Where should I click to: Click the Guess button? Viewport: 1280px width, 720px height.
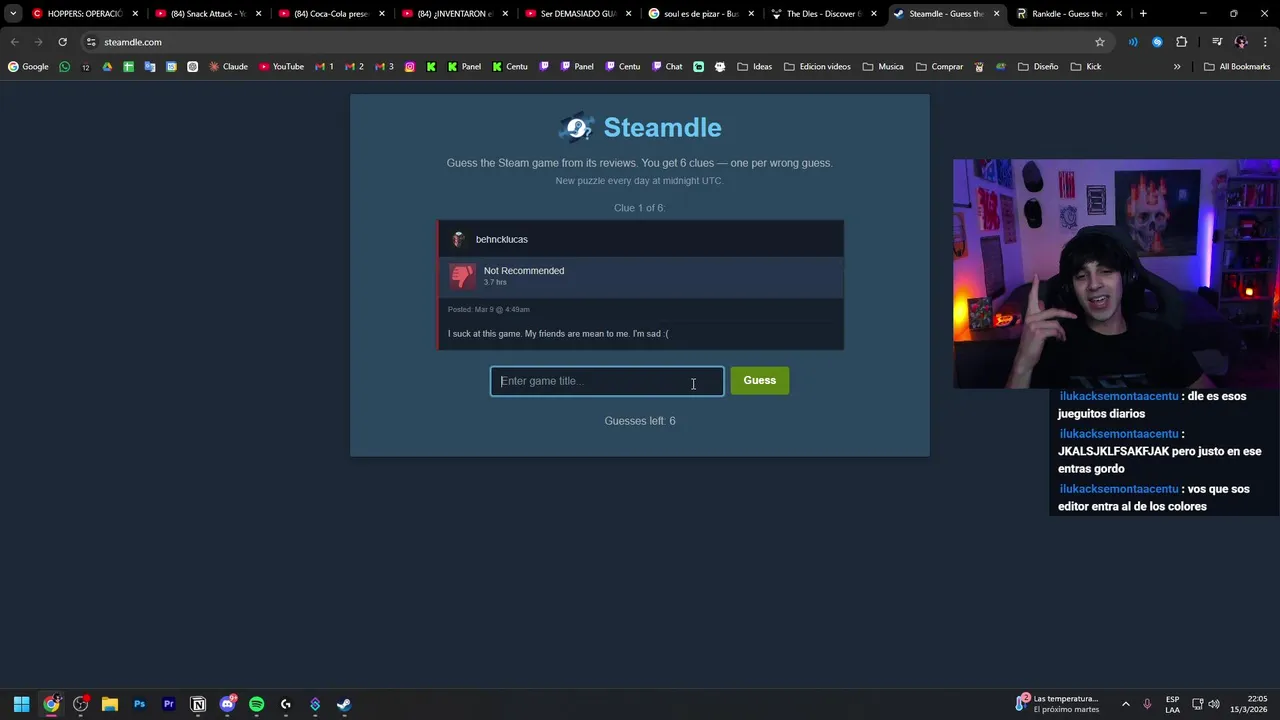click(759, 380)
